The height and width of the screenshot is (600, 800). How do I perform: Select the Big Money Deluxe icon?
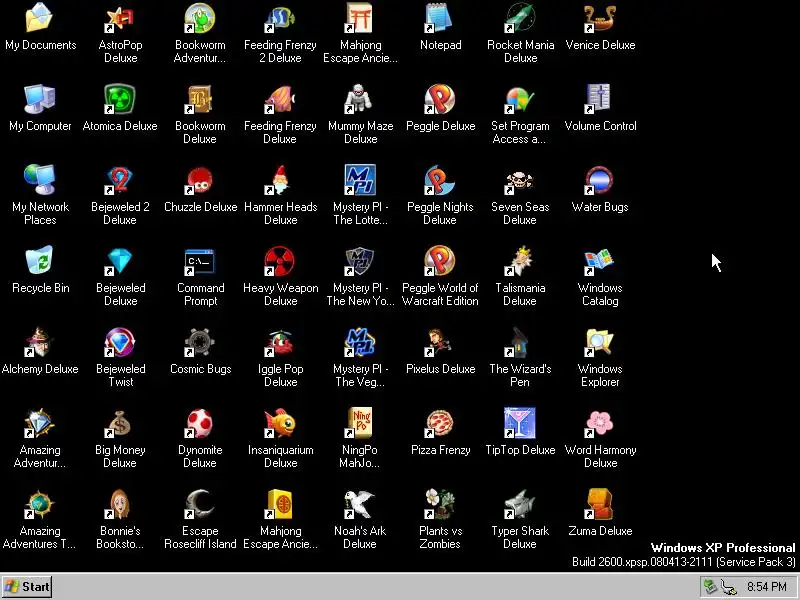[x=120, y=423]
